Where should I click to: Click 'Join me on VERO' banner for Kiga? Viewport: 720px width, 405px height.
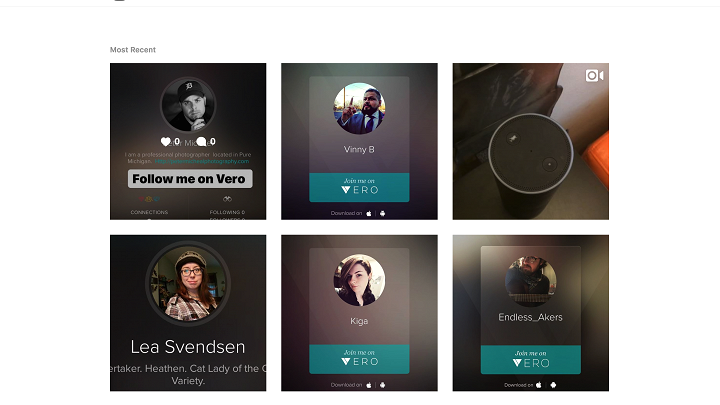[x=359, y=359]
